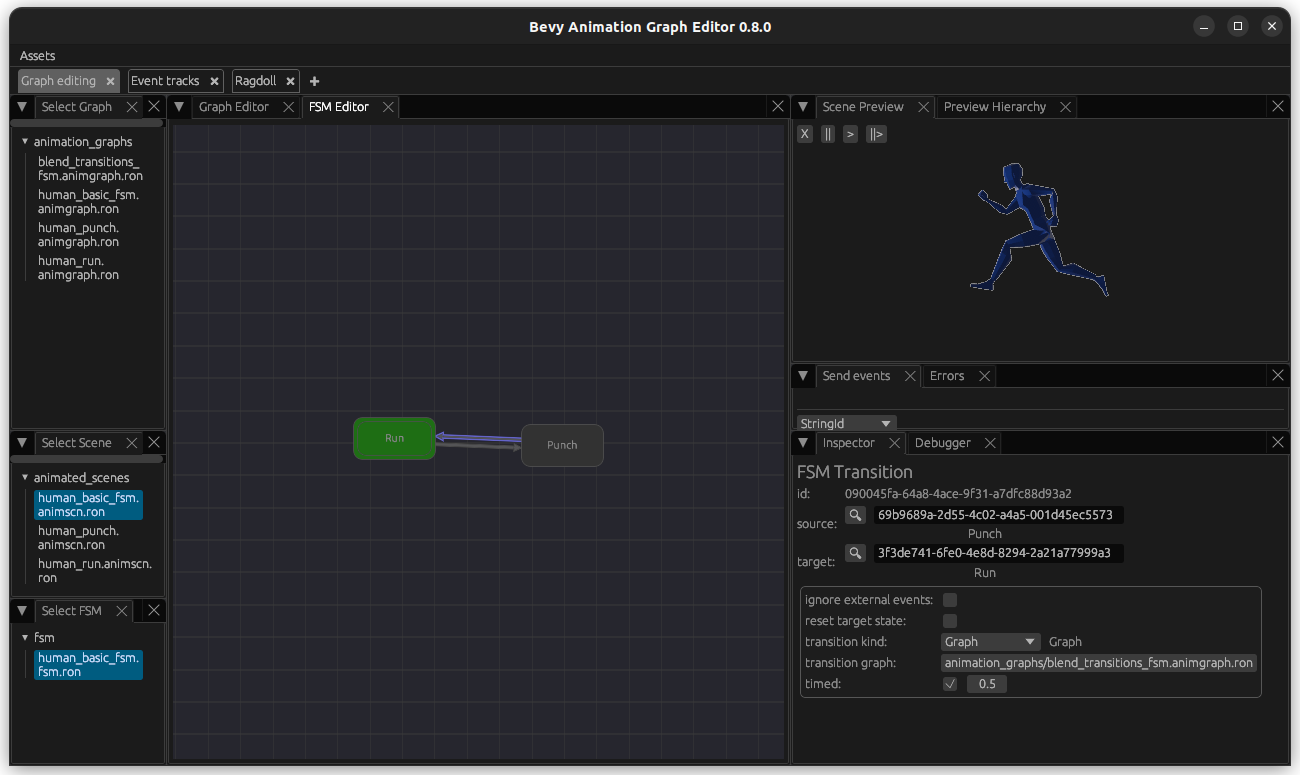This screenshot has width=1300, height=775.
Task: Select the Punch state node
Action: [x=562, y=445]
